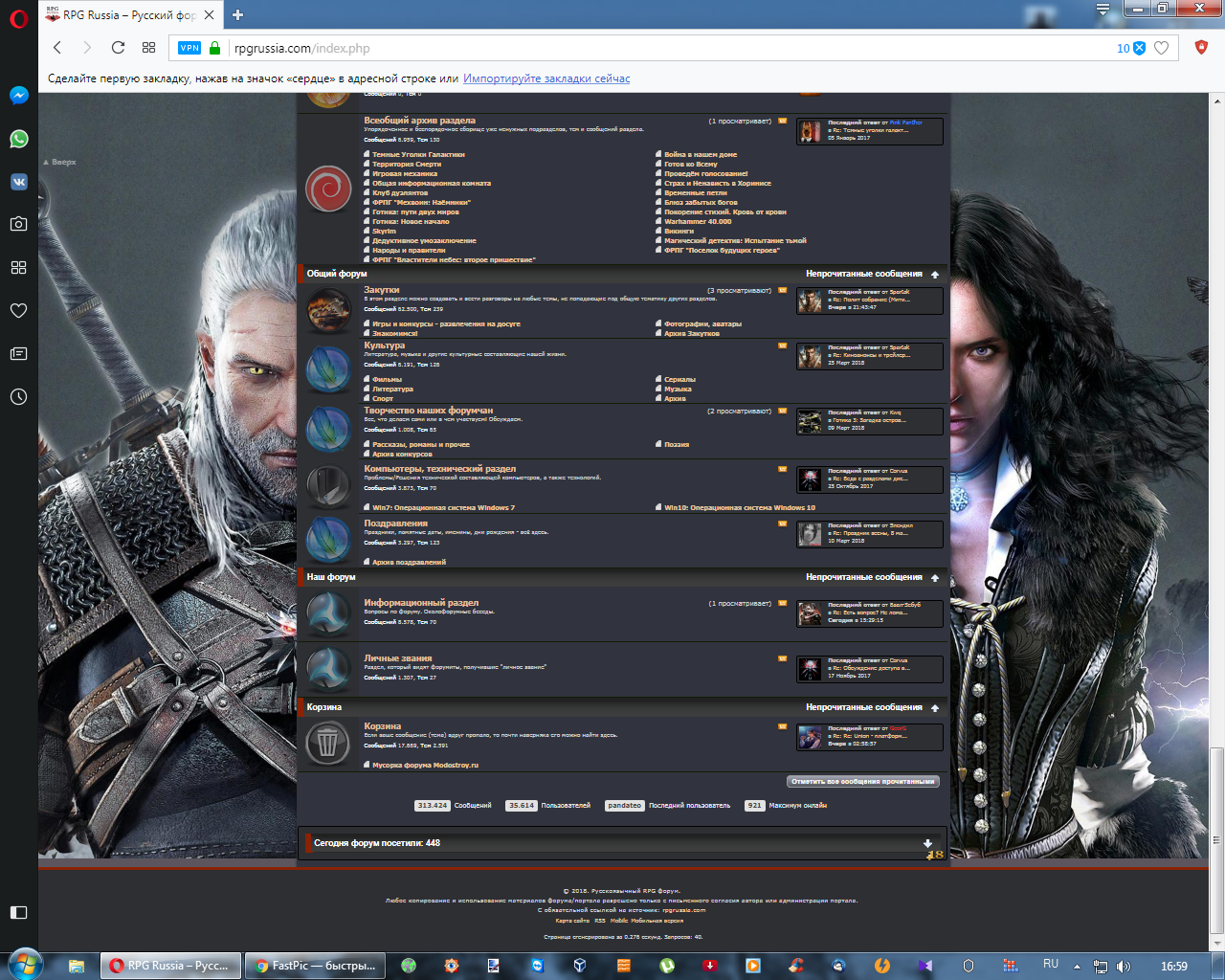Image resolution: width=1225 pixels, height=980 pixels.
Task: Collapse the 'Общий форум' category arrow
Action: click(x=935, y=275)
